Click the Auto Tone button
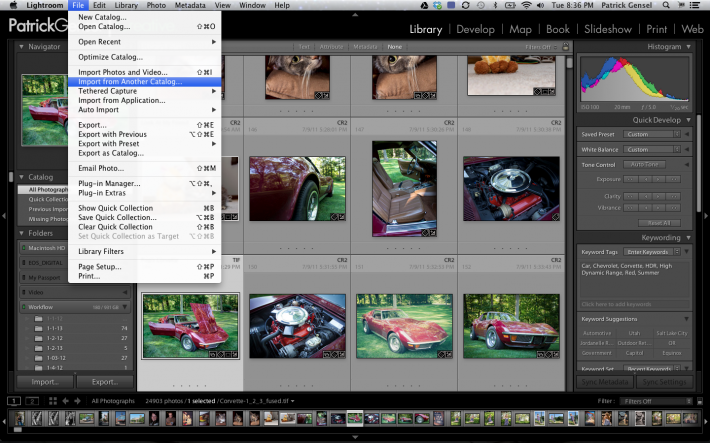This screenshot has height=443, width=710. (644, 164)
